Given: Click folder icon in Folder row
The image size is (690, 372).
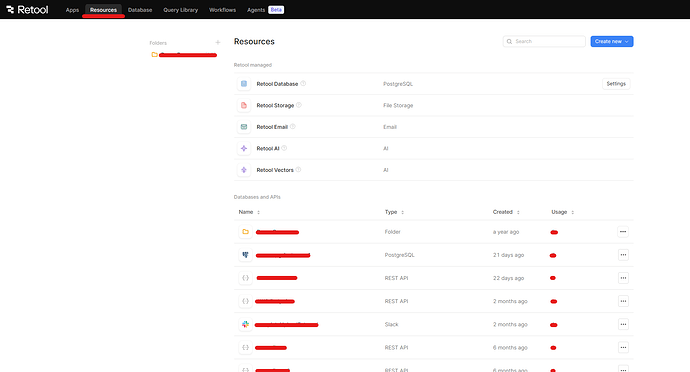Looking at the screenshot, I should click(246, 232).
